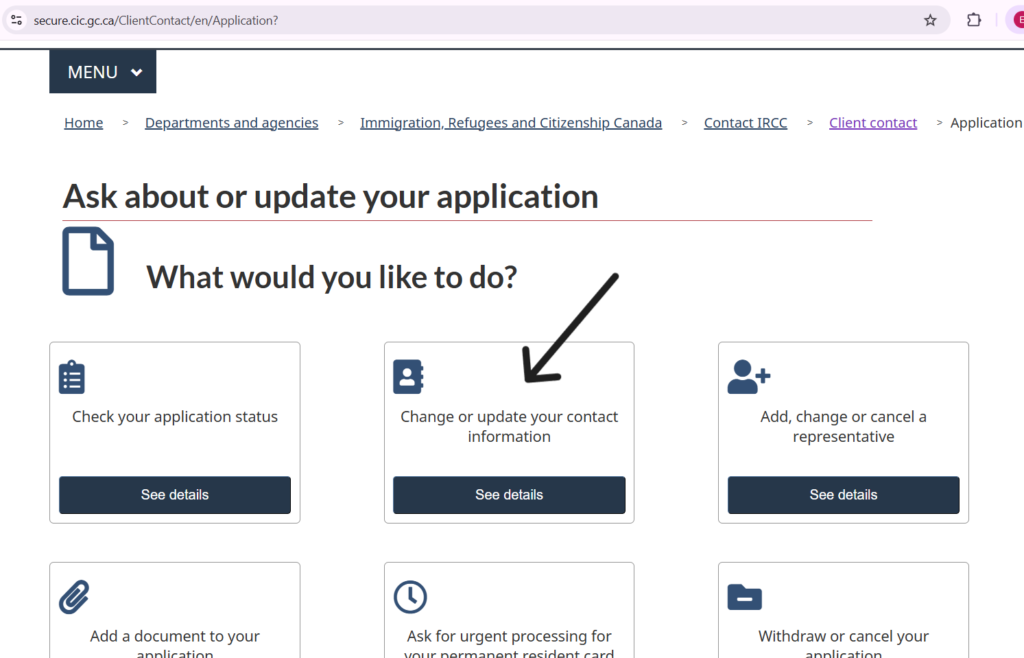Click the folder withdraw application icon
Viewport: 1024px width, 658px height.
pyautogui.click(x=744, y=597)
